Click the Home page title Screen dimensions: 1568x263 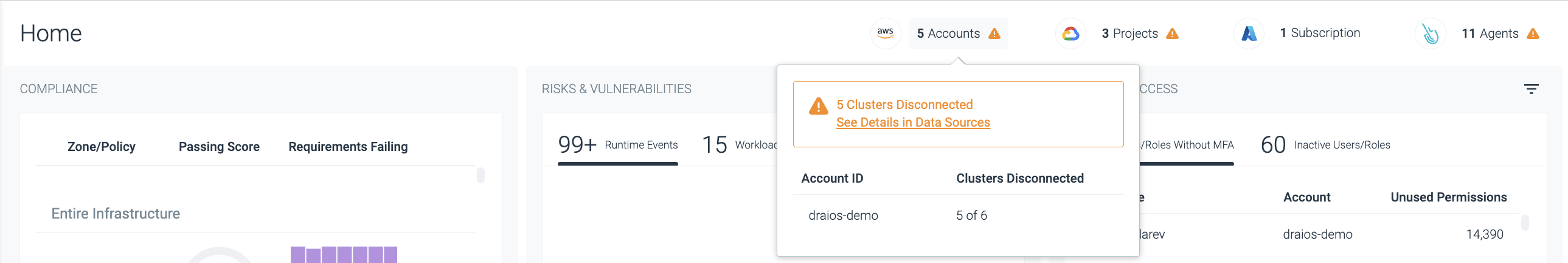tap(50, 33)
